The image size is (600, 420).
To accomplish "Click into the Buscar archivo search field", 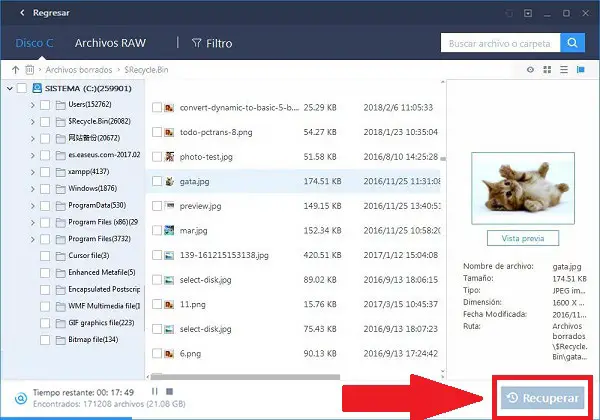I will 500,43.
